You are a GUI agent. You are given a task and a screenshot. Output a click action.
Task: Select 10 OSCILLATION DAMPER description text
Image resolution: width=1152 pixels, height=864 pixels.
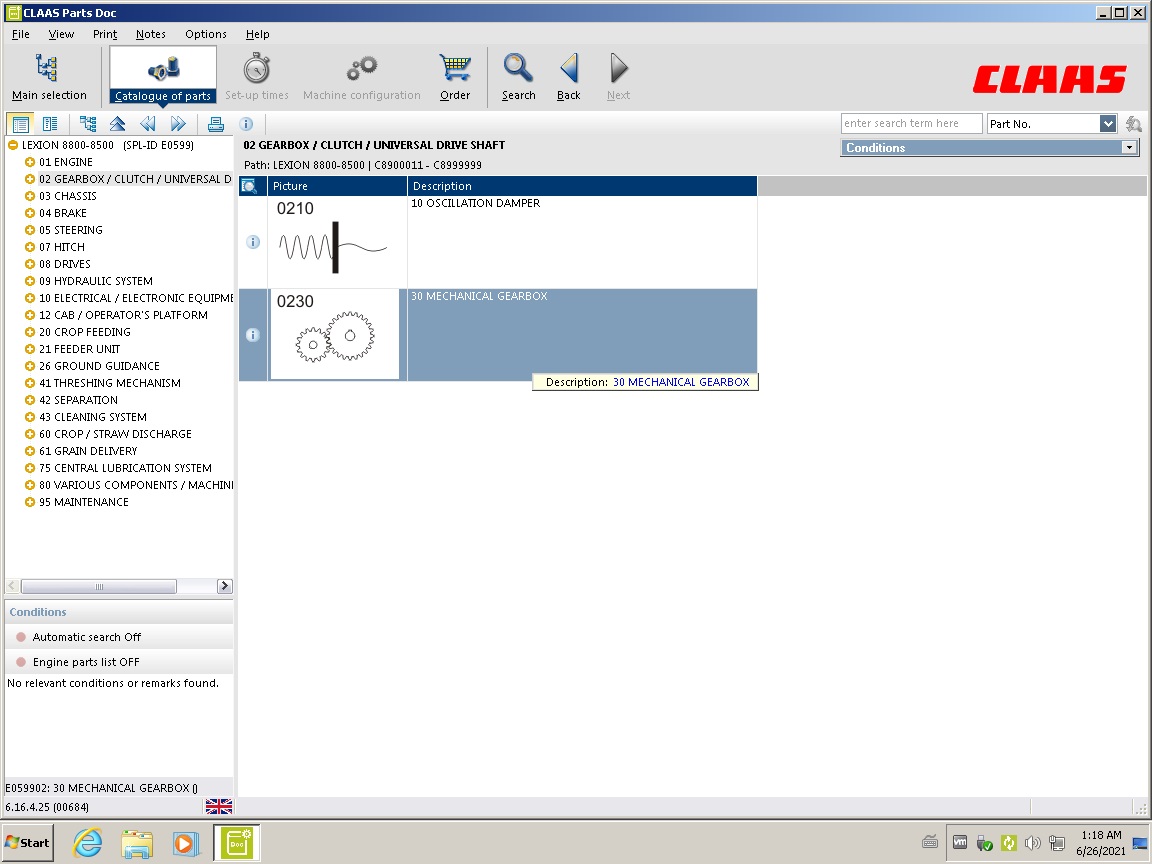[475, 204]
